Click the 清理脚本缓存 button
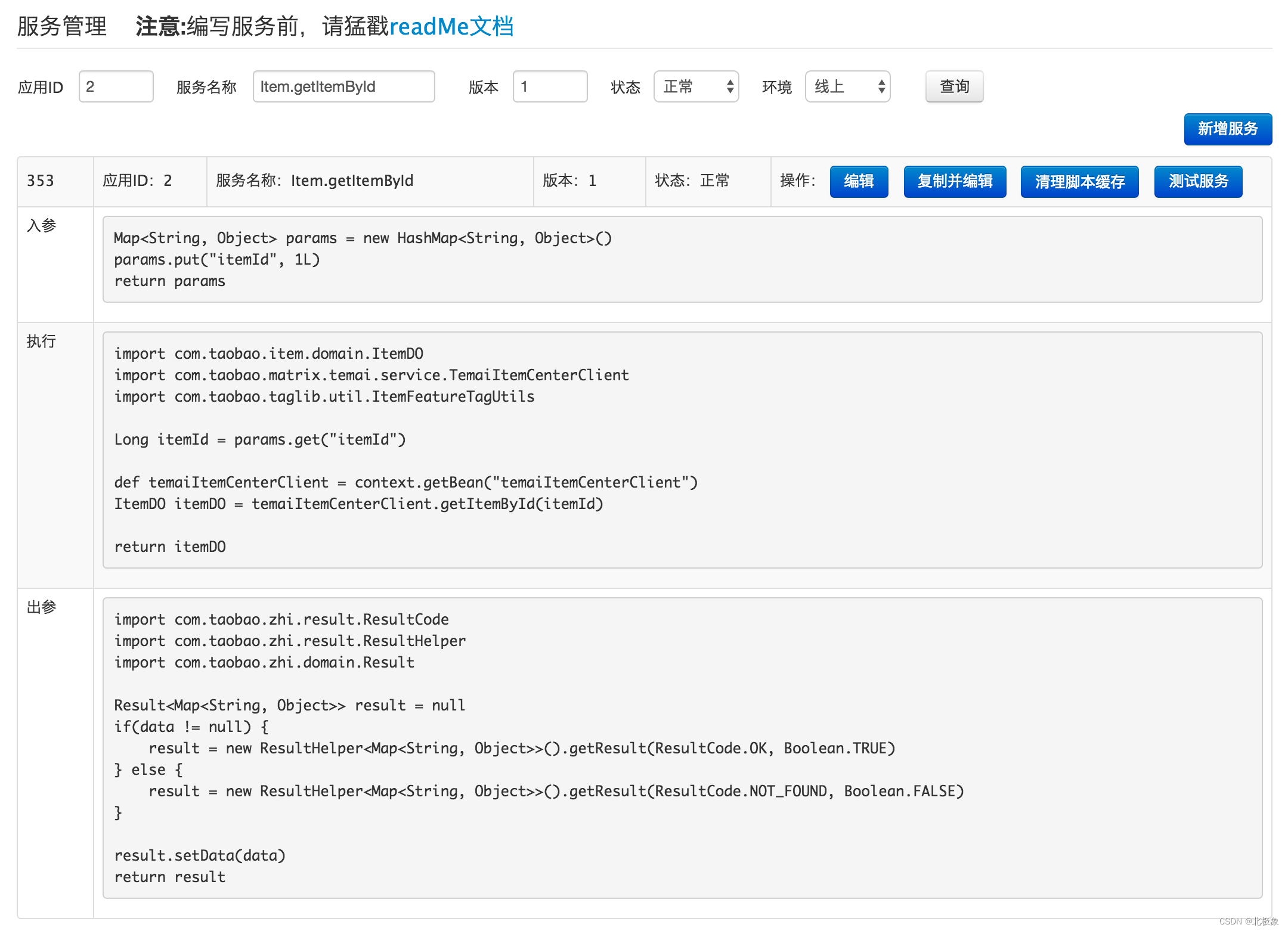Viewport: 1288px width, 931px height. [x=1080, y=181]
